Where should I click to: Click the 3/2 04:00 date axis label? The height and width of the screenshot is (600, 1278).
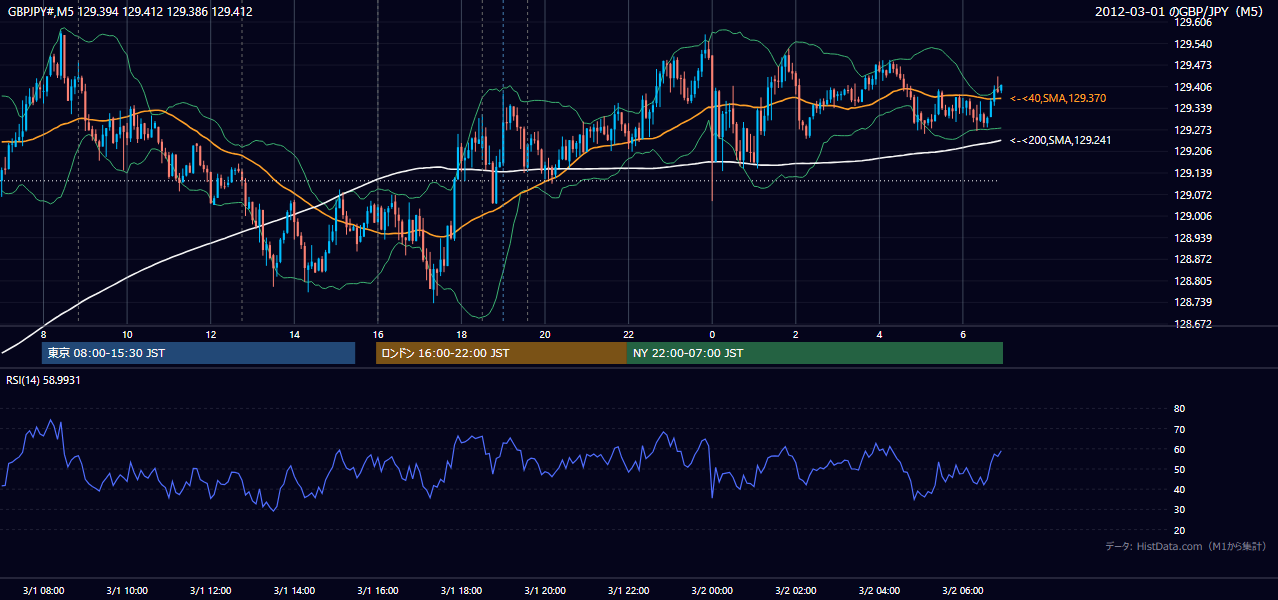(x=879, y=590)
